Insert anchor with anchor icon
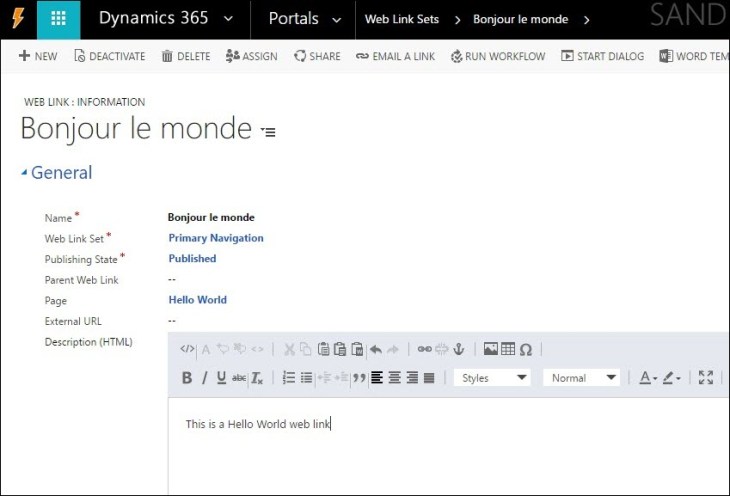Screen dimensions: 730x496 (x=459, y=349)
